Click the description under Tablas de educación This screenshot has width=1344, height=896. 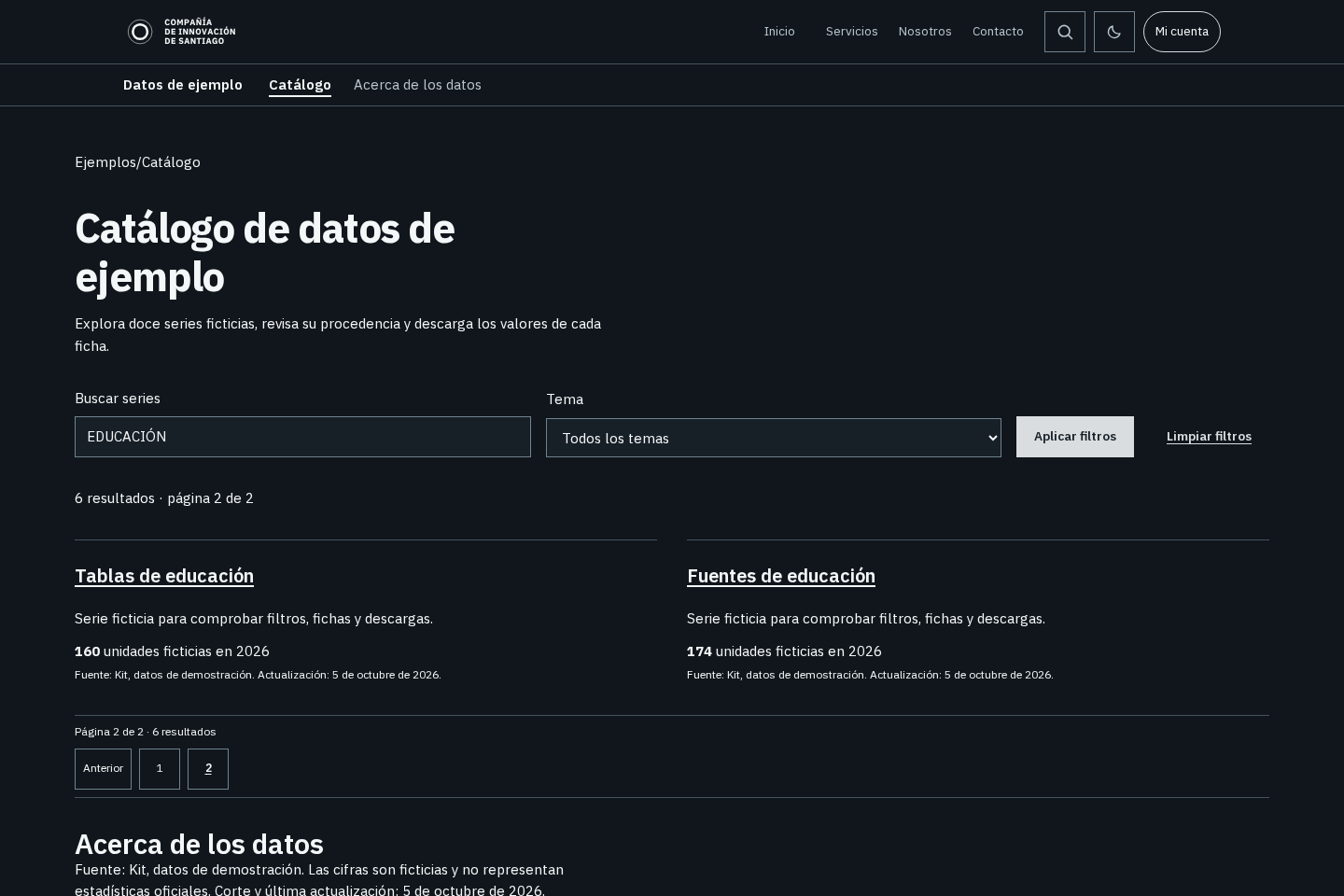point(254,619)
